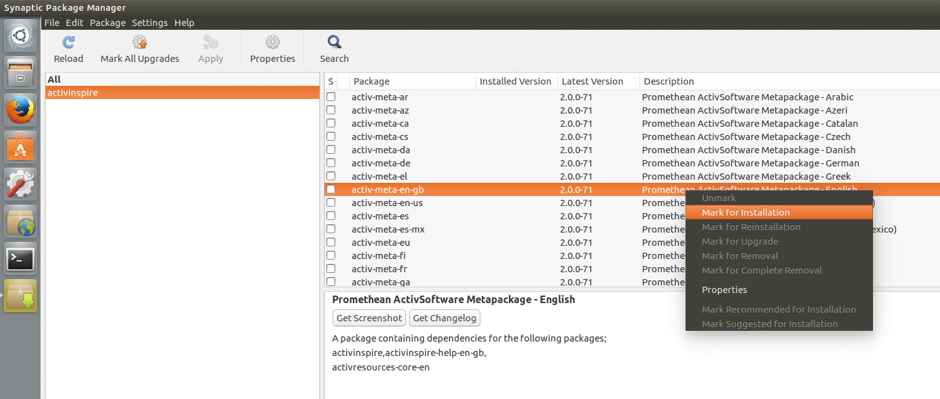This screenshot has width=940, height=399.
Task: Sort by Description column header
Action: [x=790, y=81]
